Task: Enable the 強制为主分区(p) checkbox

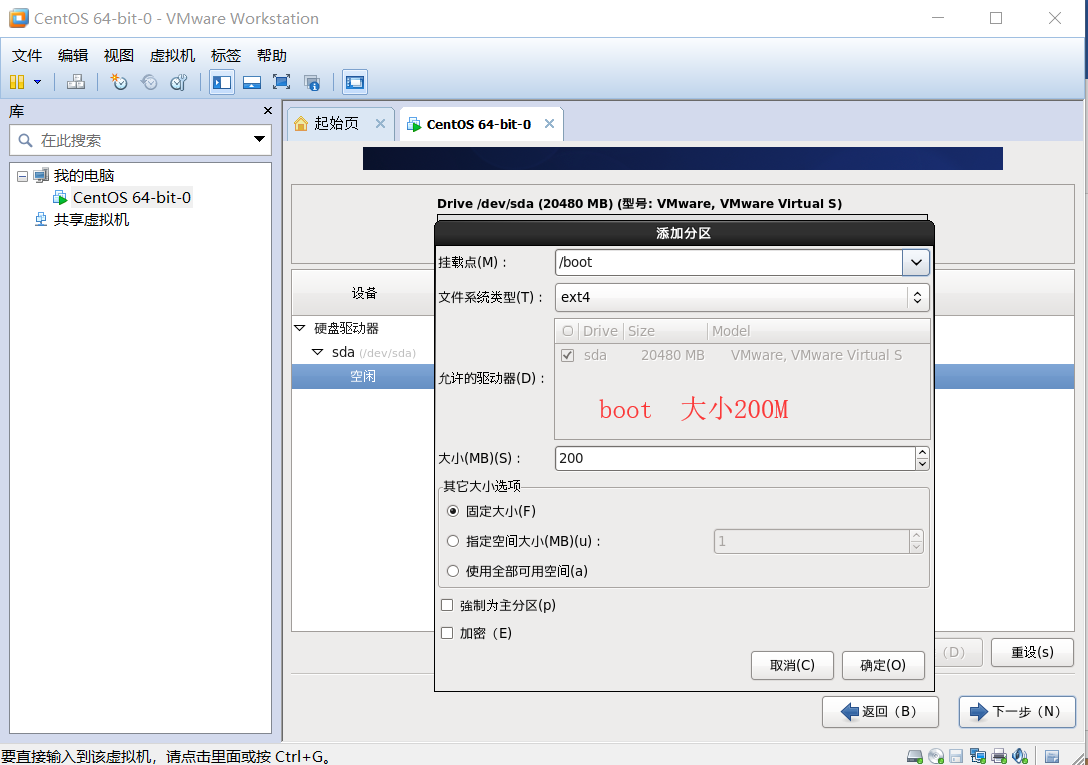Action: click(447, 605)
